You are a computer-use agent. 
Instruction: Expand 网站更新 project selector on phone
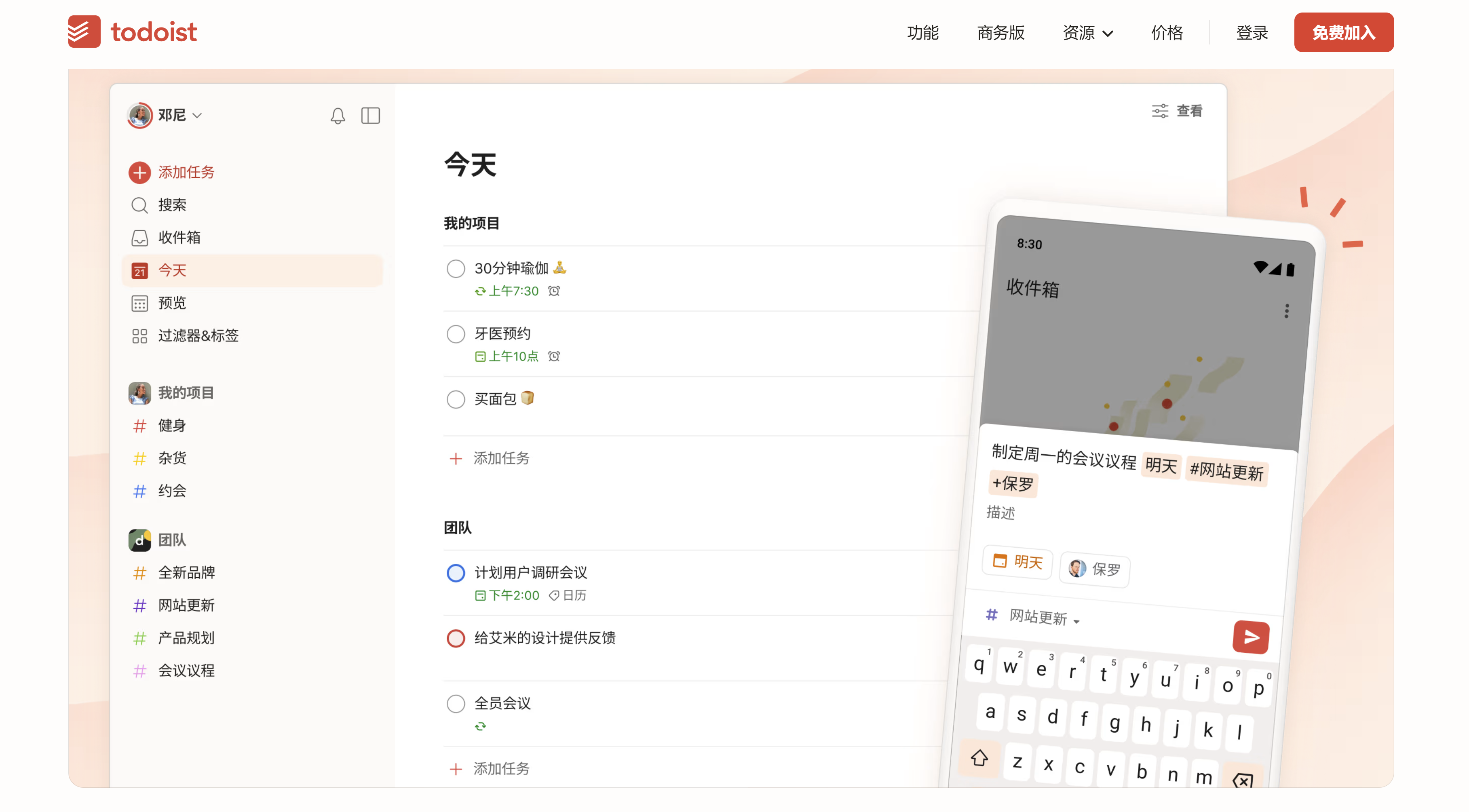pyautogui.click(x=1043, y=618)
